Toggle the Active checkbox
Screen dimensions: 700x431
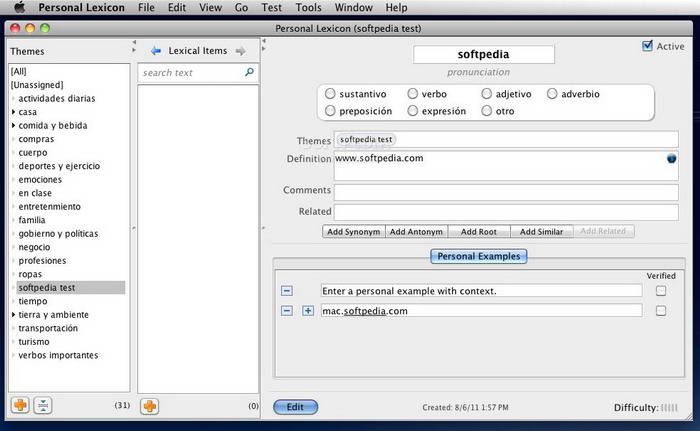(647, 46)
